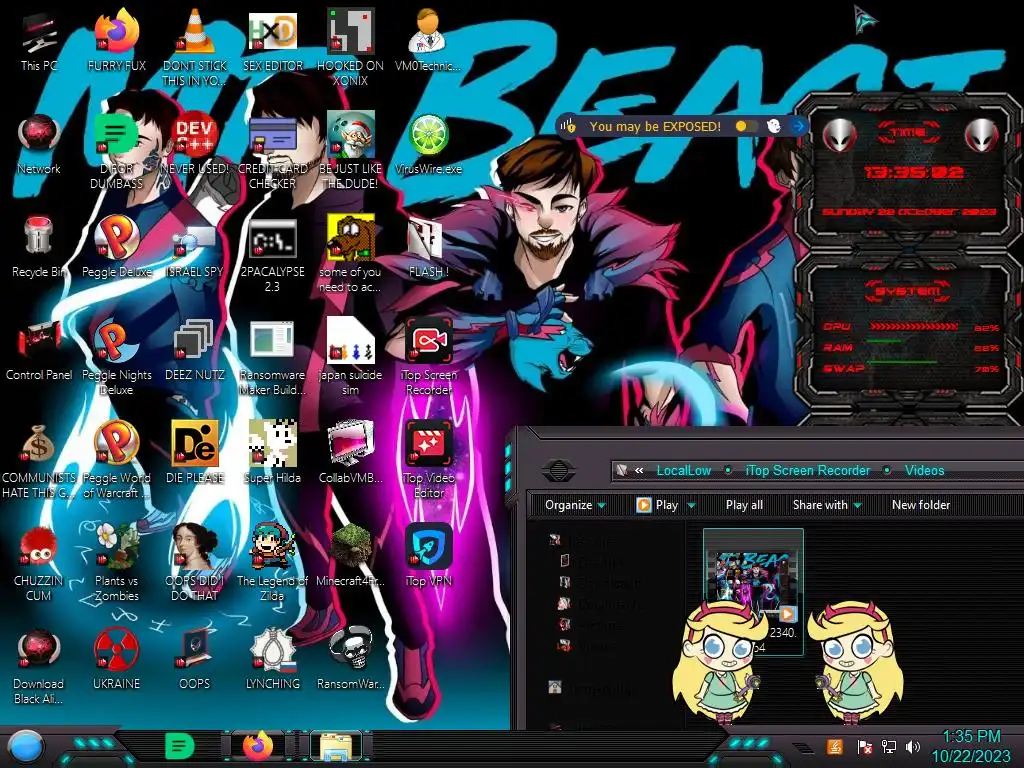Switch to Firefox on the taskbar
The image size is (1024, 768).
[257, 746]
